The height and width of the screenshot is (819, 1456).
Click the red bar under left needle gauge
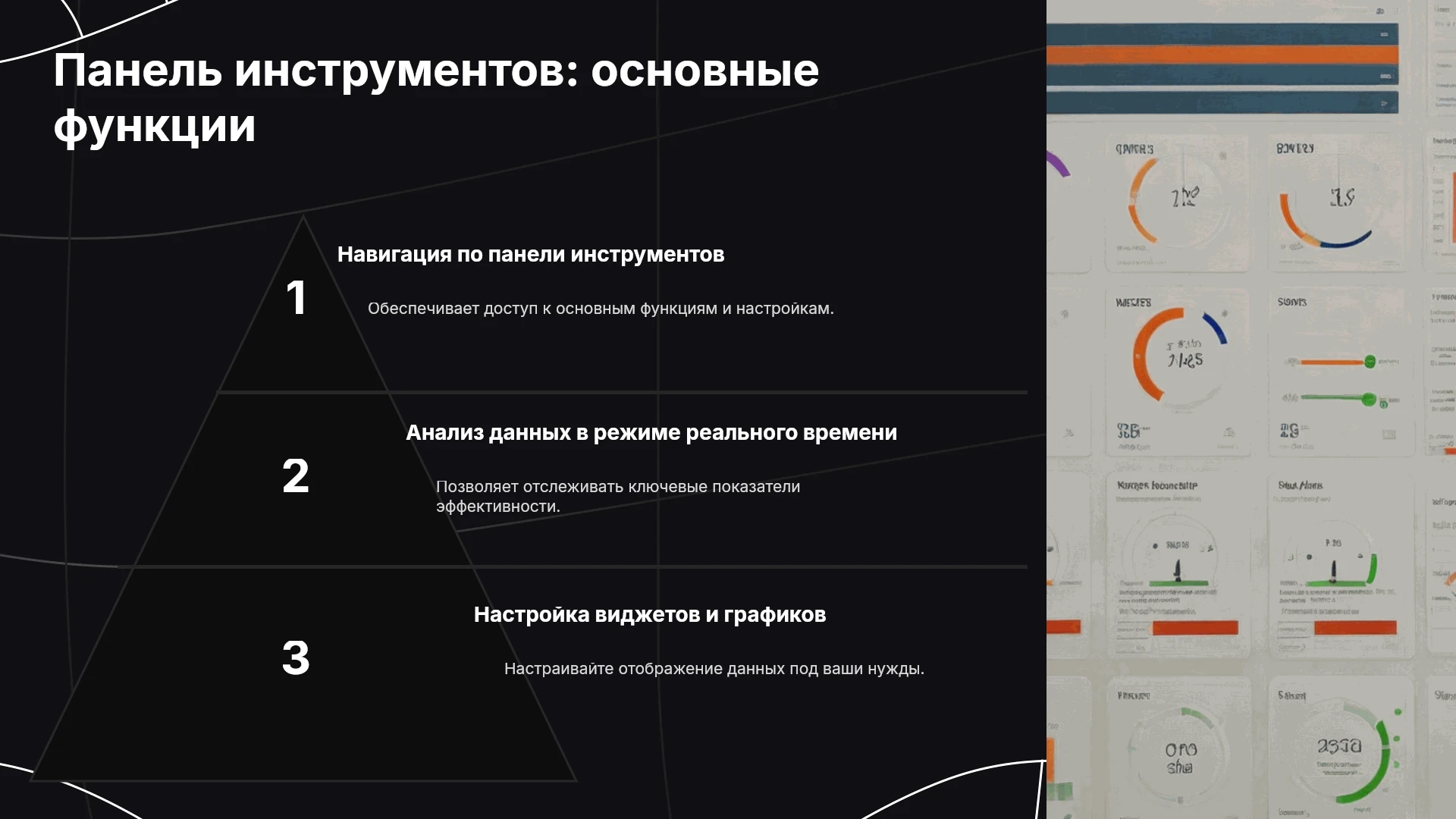1195,628
